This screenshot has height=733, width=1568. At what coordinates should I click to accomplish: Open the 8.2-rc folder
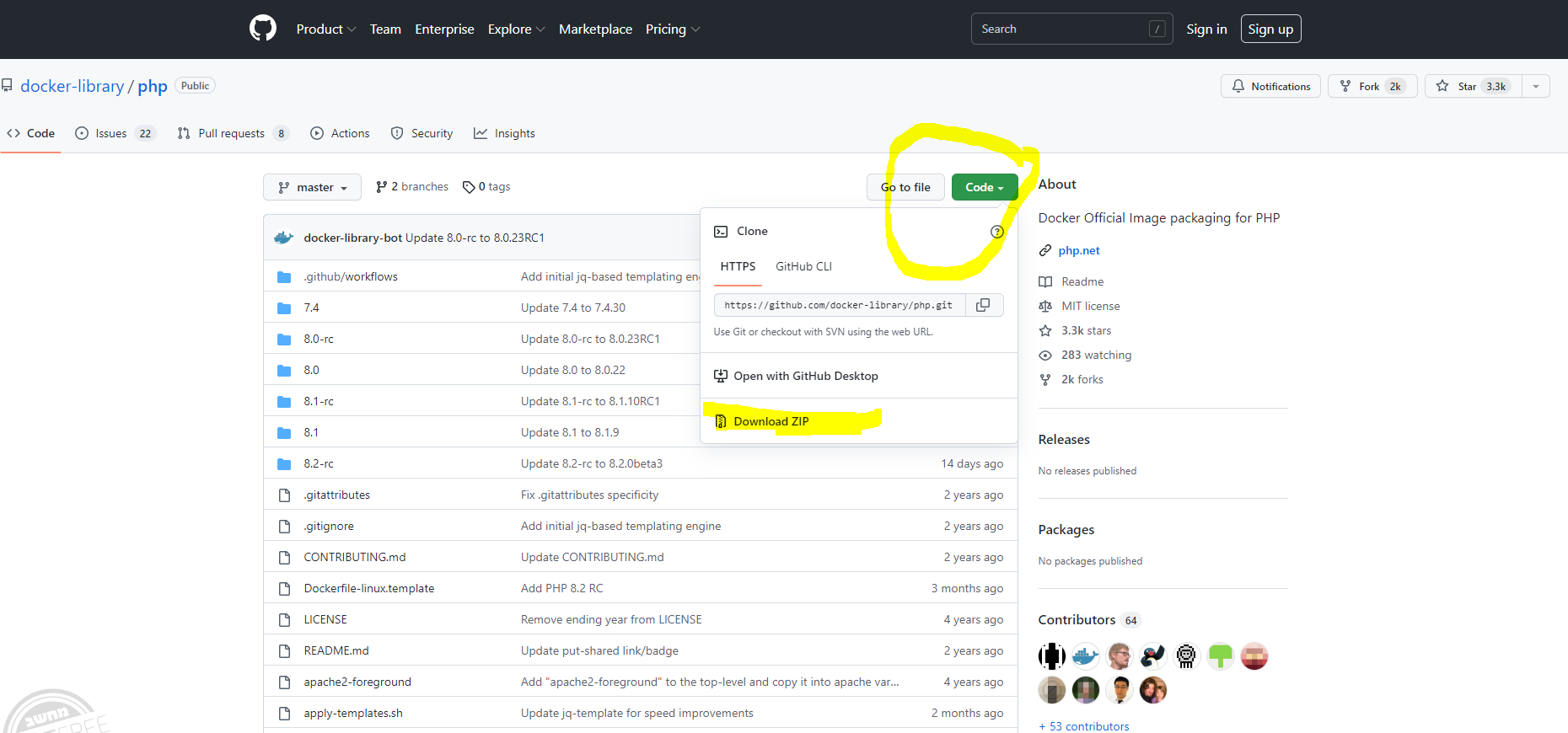click(319, 463)
